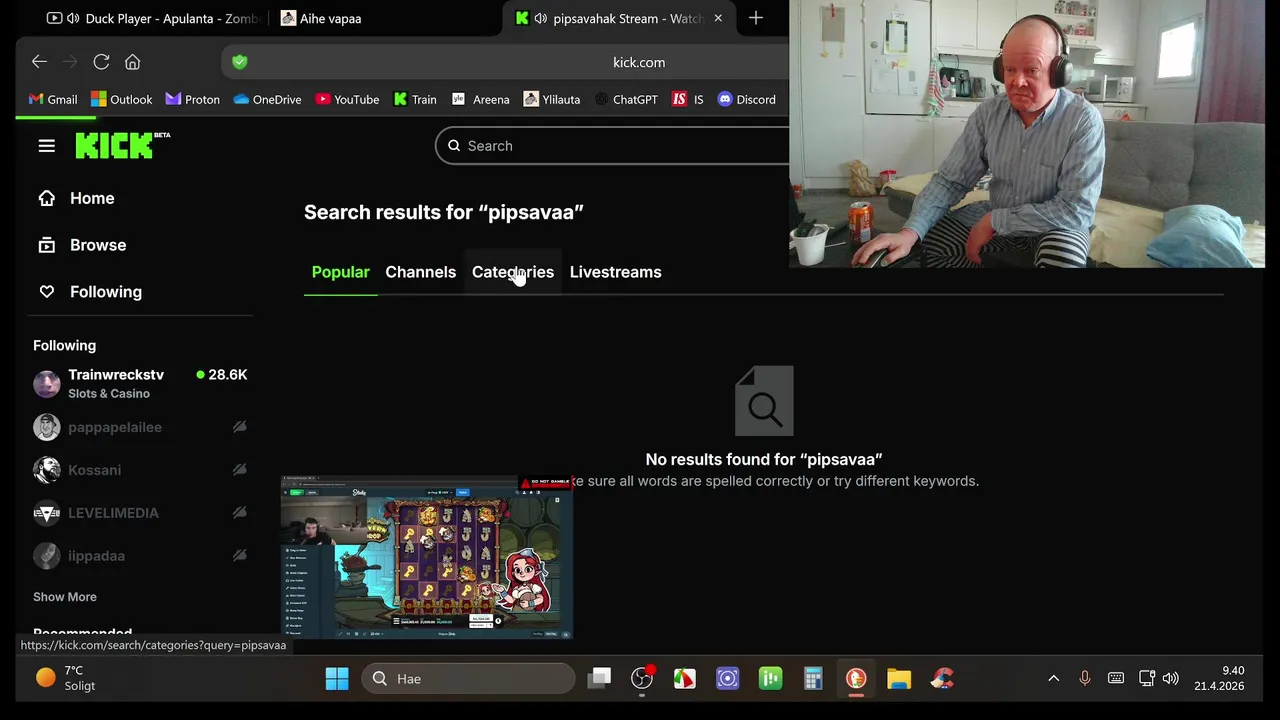Open Outlook bookmark

tap(121, 99)
